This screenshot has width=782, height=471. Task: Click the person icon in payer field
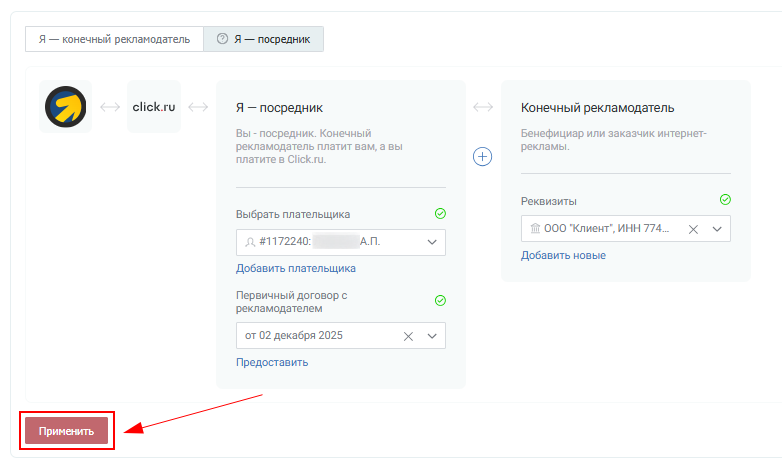pos(250,242)
